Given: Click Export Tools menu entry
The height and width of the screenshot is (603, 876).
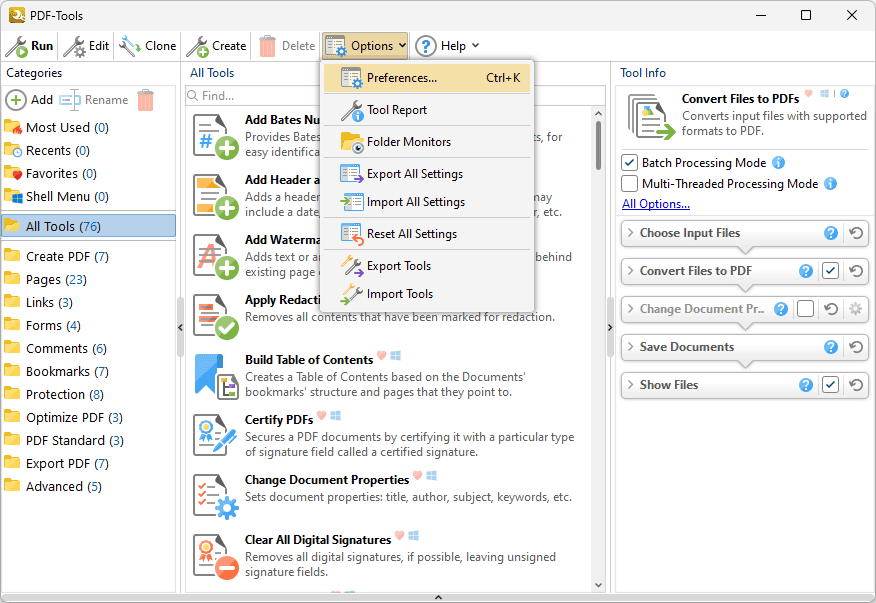Looking at the screenshot, I should coord(427,266).
